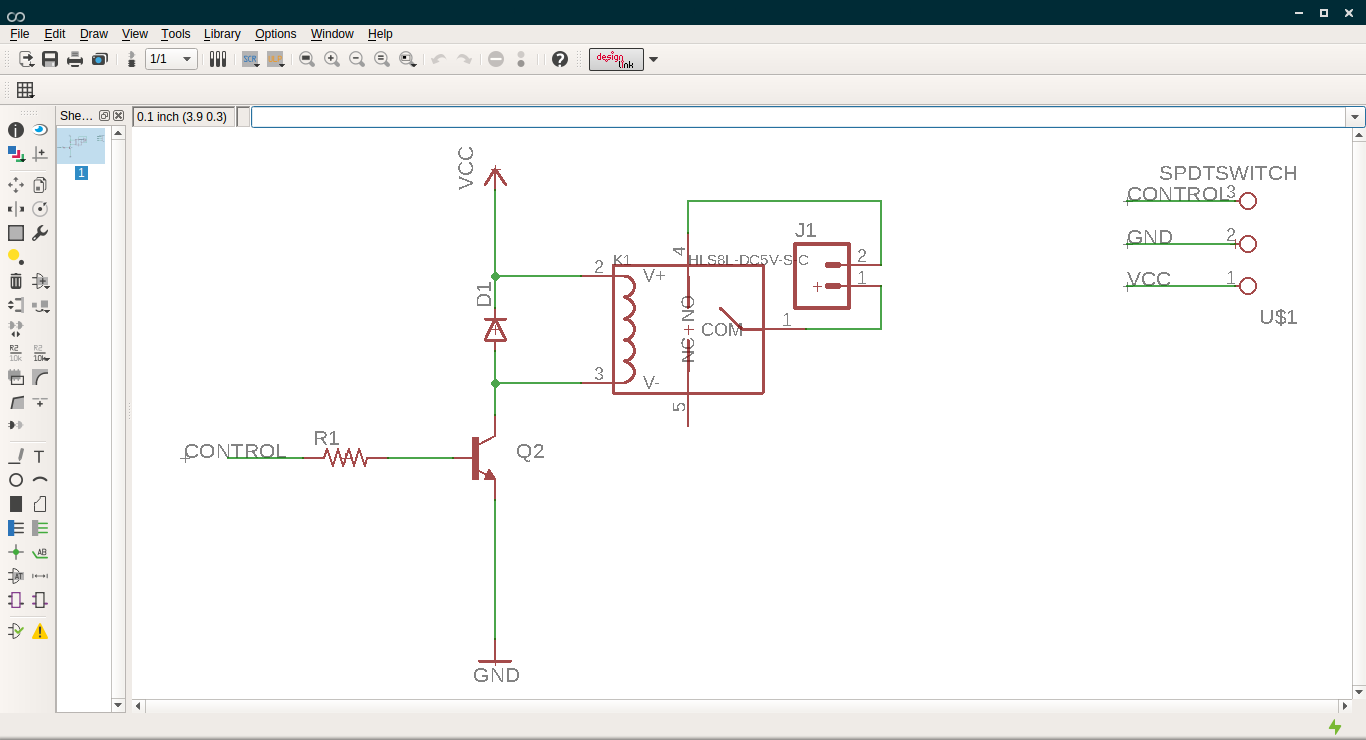The height and width of the screenshot is (740, 1366).
Task: Select the Group tool
Action: pyautogui.click(x=16, y=233)
